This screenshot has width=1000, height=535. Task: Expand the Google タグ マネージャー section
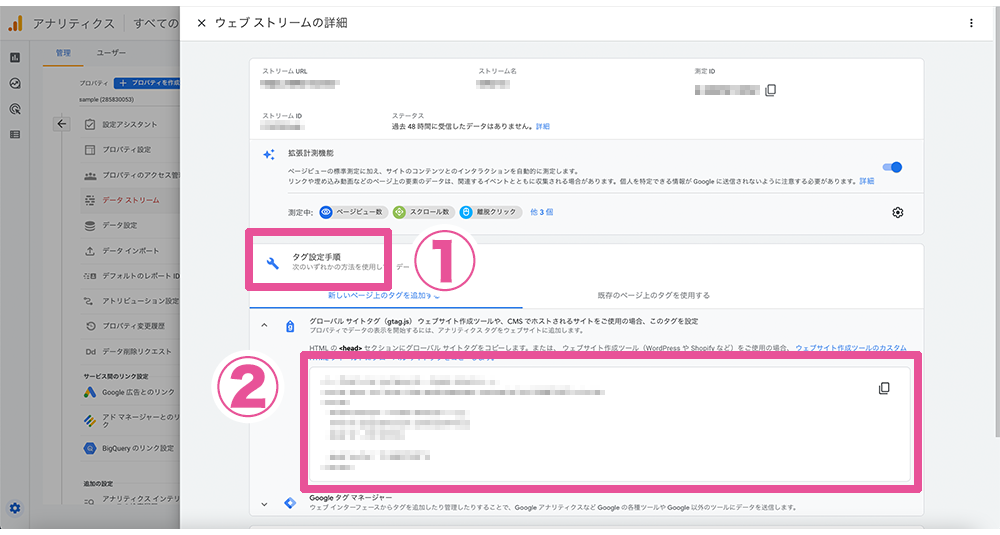tap(264, 504)
